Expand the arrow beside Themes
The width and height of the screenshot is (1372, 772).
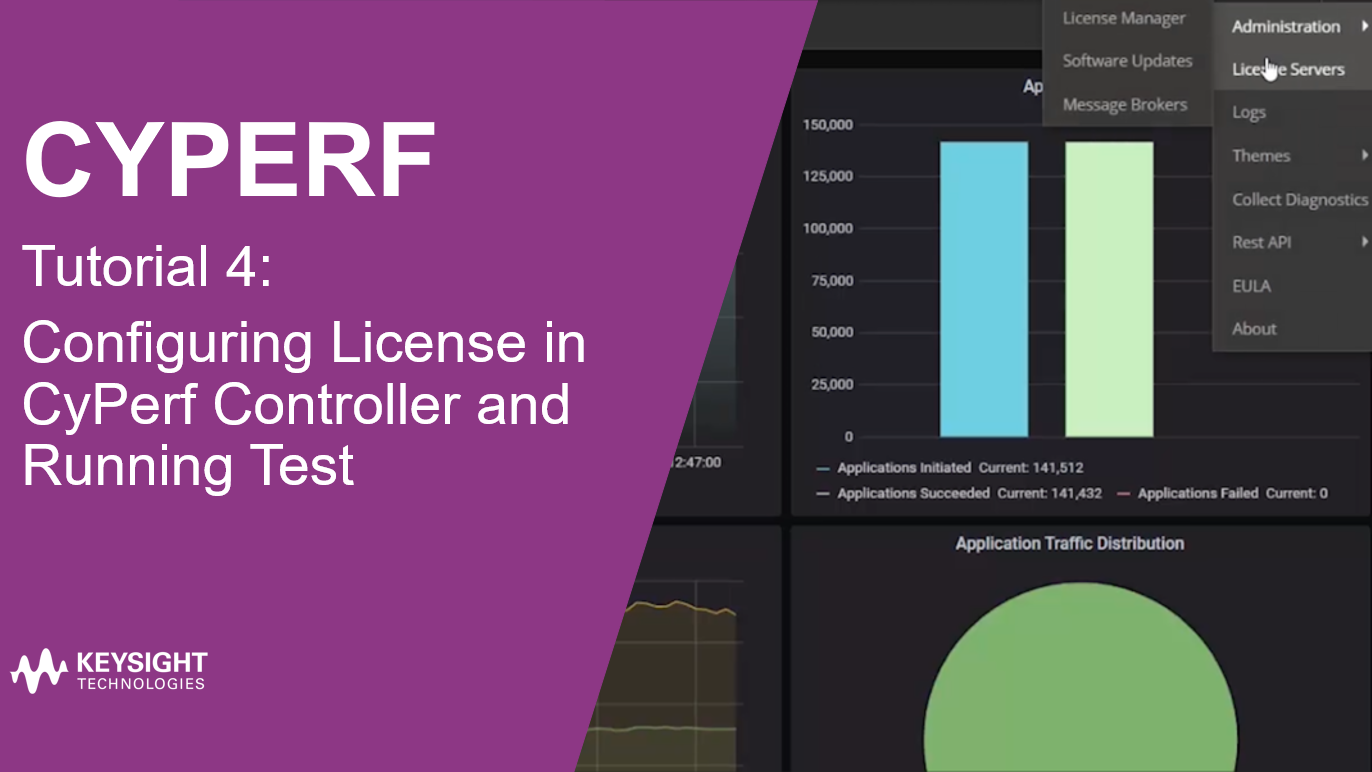[x=1365, y=156]
